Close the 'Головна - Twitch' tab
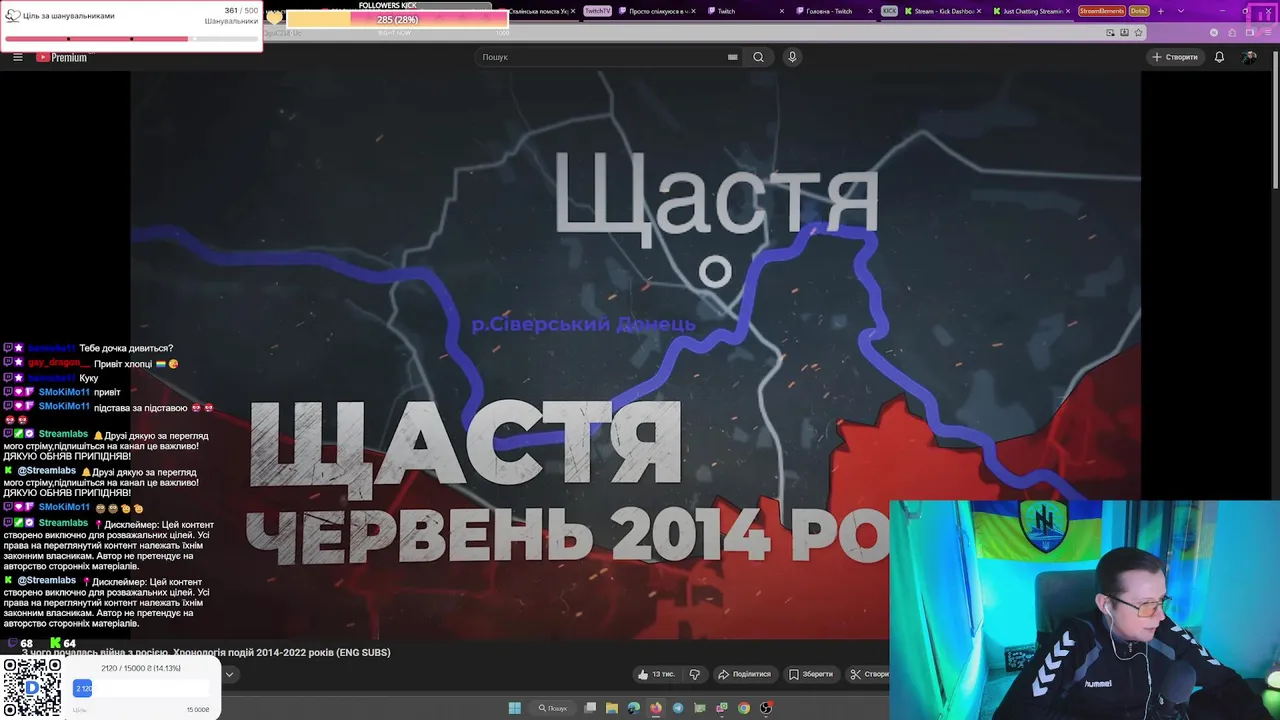 pyautogui.click(x=869, y=11)
